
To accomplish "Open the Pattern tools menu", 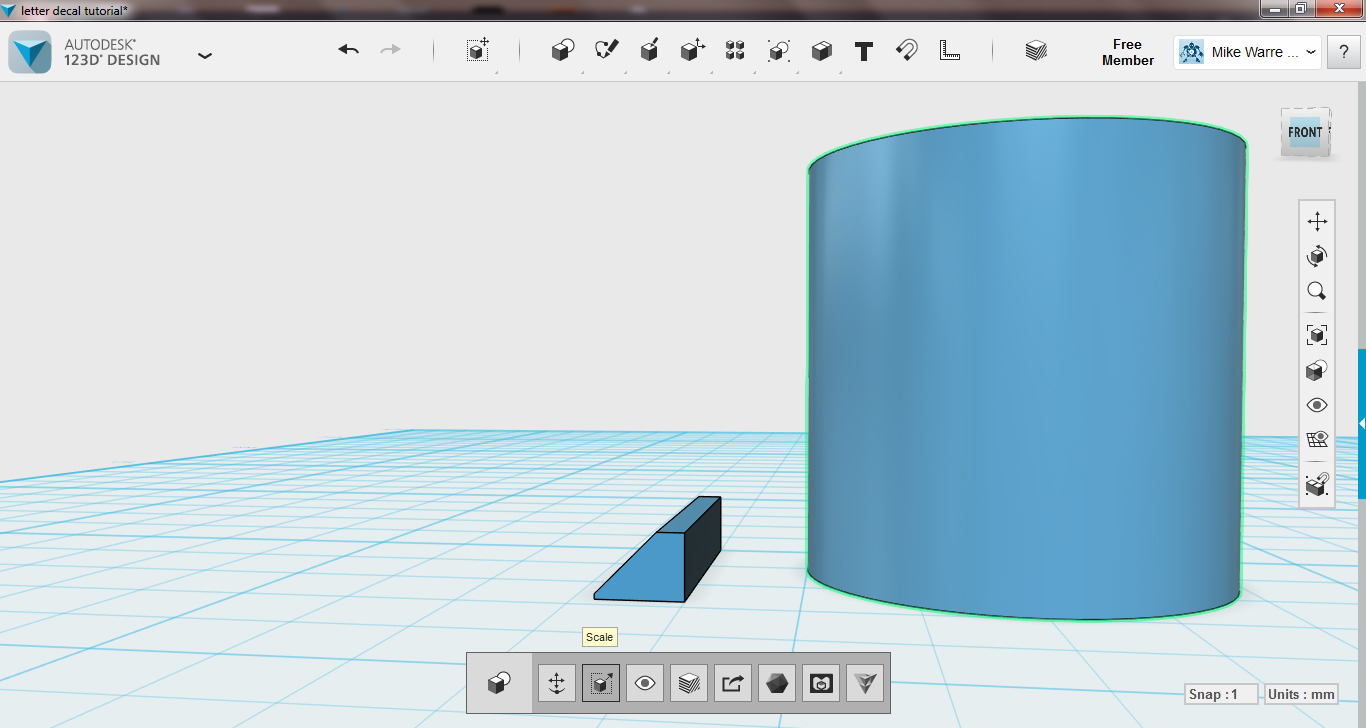I will tap(735, 50).
